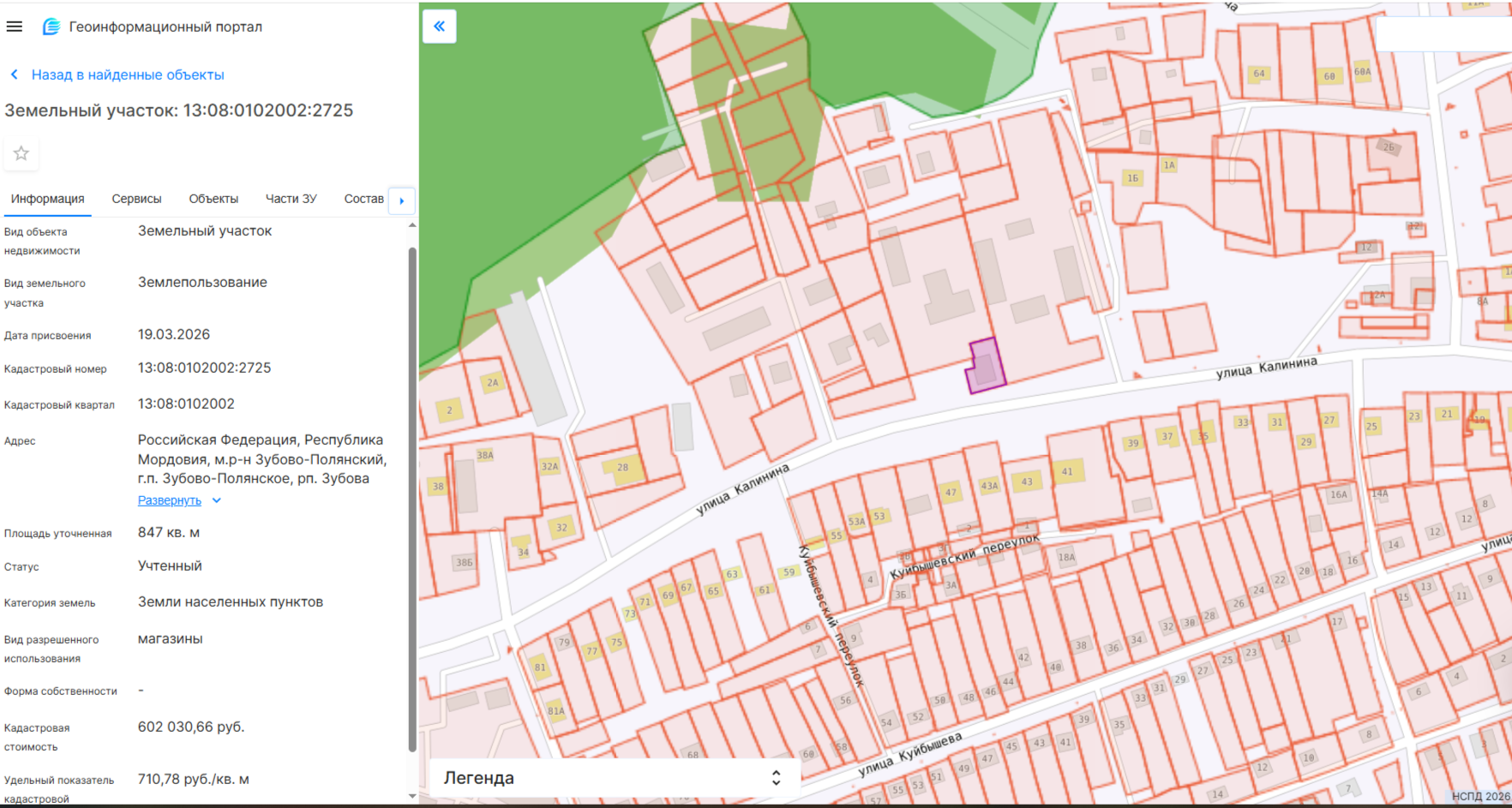1512x808 pixels.
Task: Select the Состав tab
Action: pyautogui.click(x=364, y=199)
